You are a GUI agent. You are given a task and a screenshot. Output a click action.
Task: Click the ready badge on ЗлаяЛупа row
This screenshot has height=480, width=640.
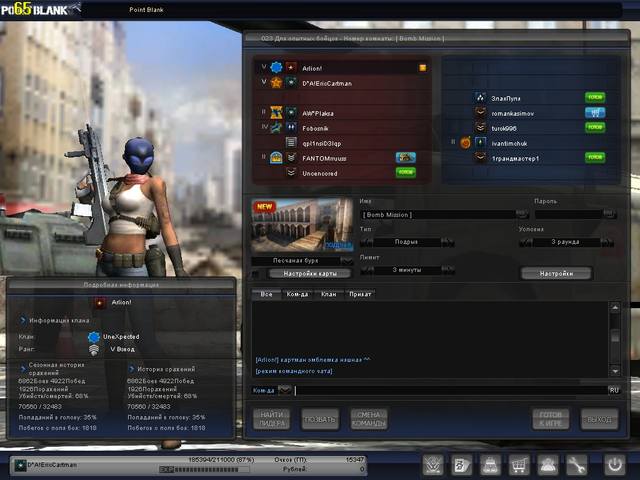point(595,98)
